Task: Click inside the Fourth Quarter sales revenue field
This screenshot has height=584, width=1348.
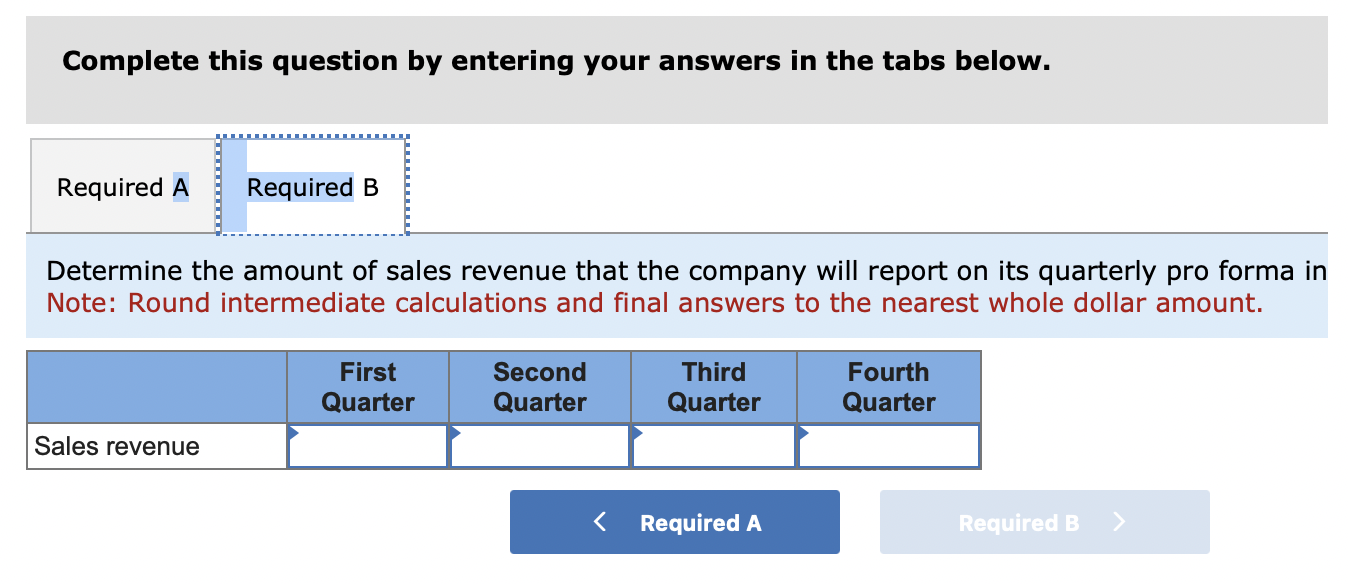Action: click(x=888, y=446)
